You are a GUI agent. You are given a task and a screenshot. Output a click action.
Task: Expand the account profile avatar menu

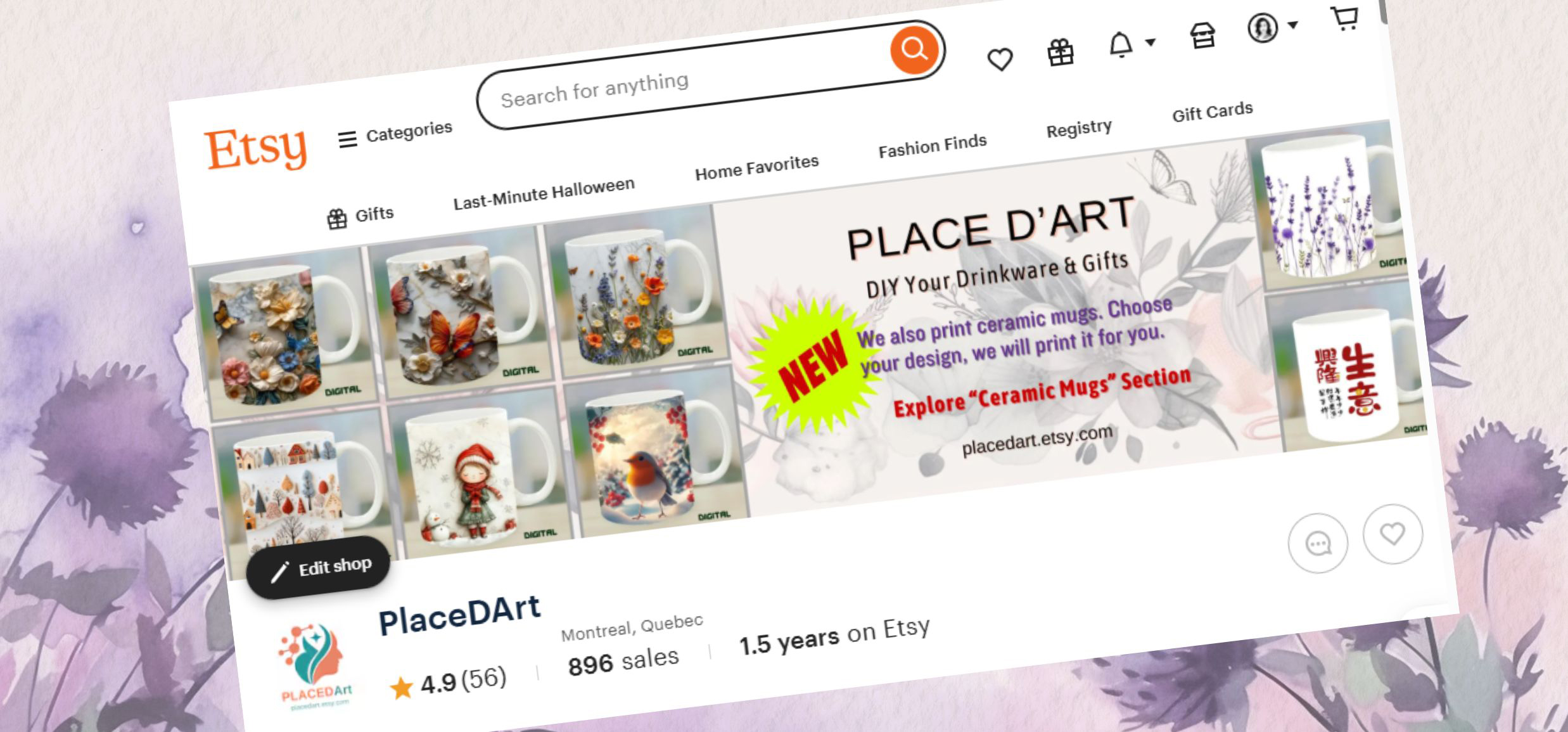tap(1263, 28)
